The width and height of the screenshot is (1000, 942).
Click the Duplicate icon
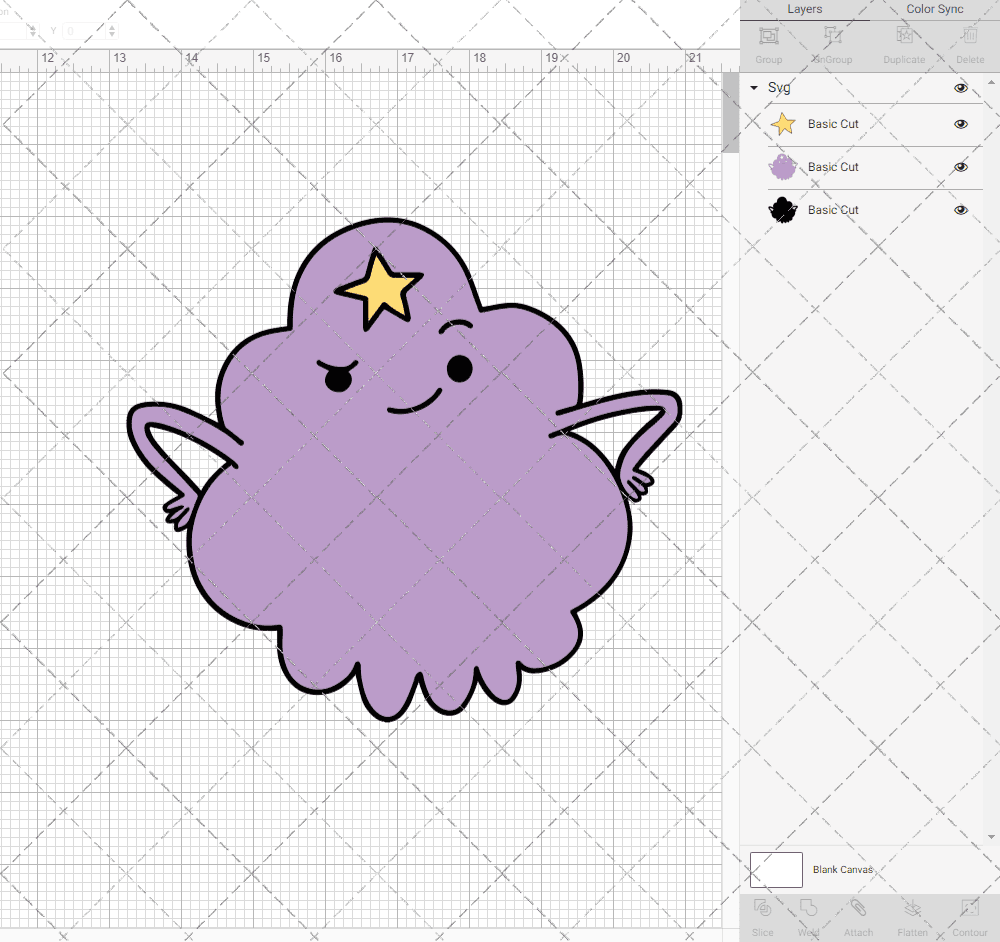coord(904,36)
